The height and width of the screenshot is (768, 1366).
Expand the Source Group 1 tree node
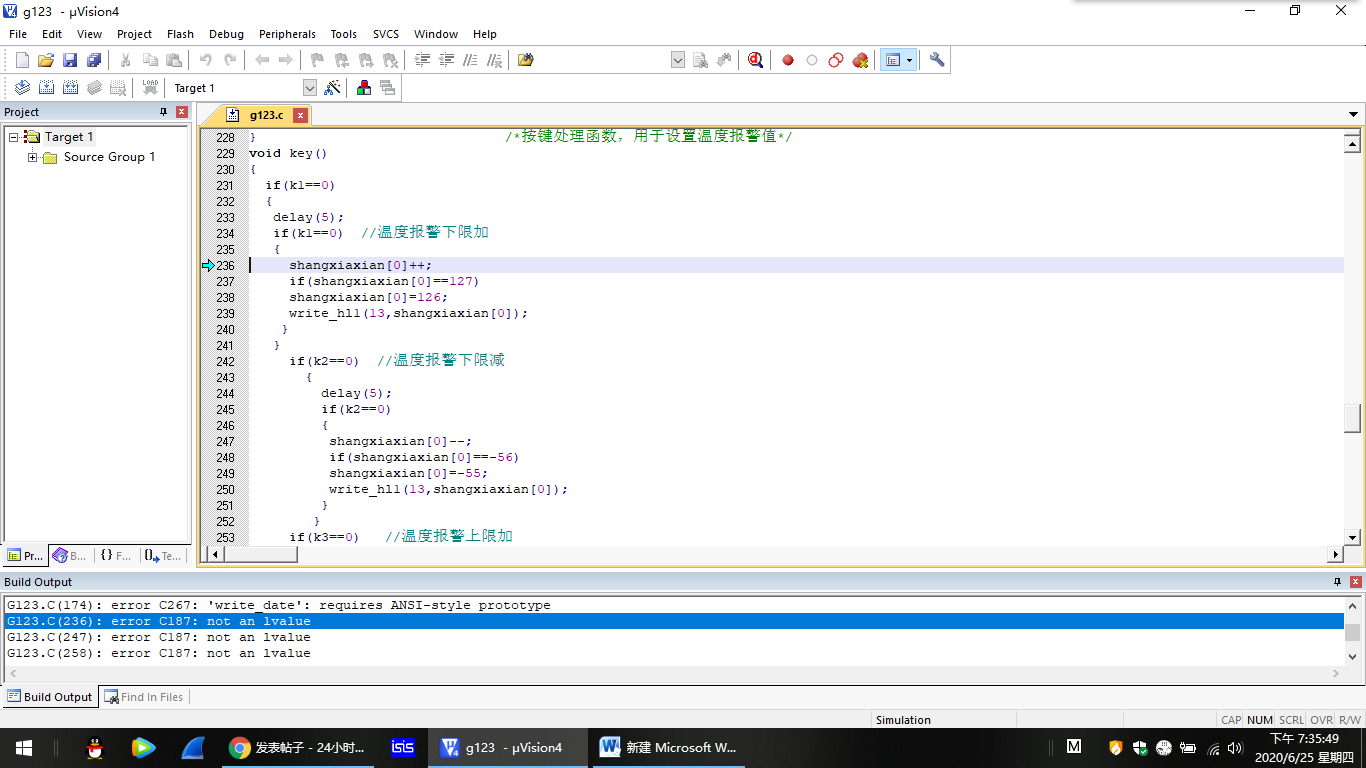point(33,157)
